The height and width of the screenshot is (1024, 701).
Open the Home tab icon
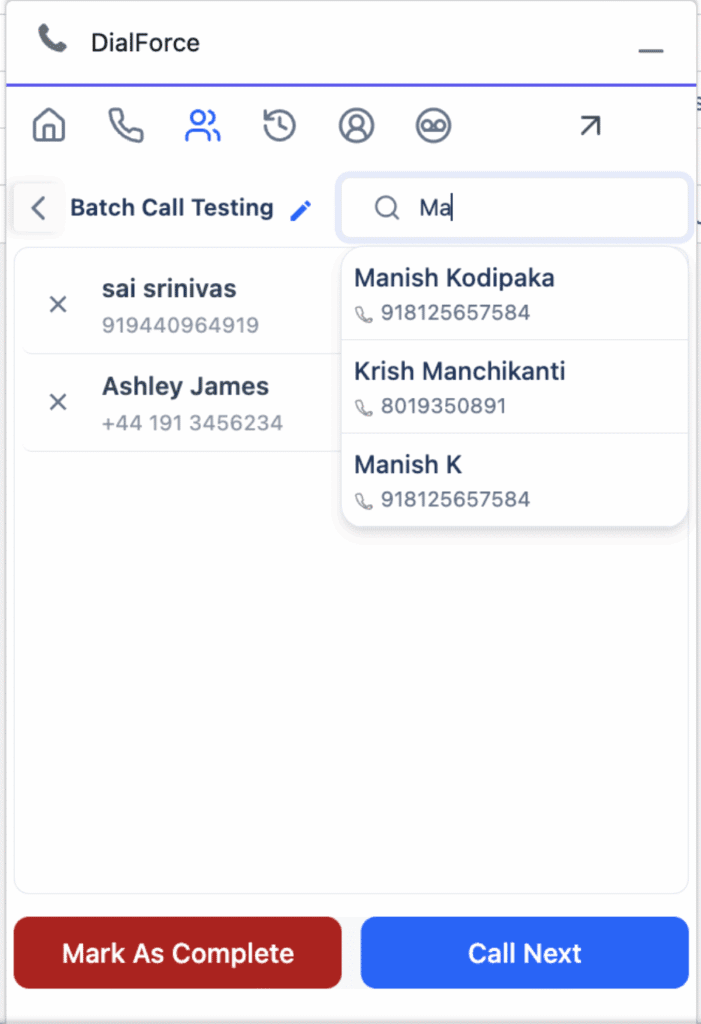(x=49, y=126)
